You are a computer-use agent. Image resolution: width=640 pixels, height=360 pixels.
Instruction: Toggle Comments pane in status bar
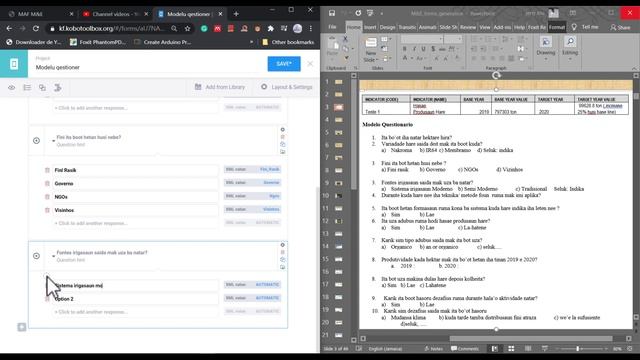tap(464, 349)
